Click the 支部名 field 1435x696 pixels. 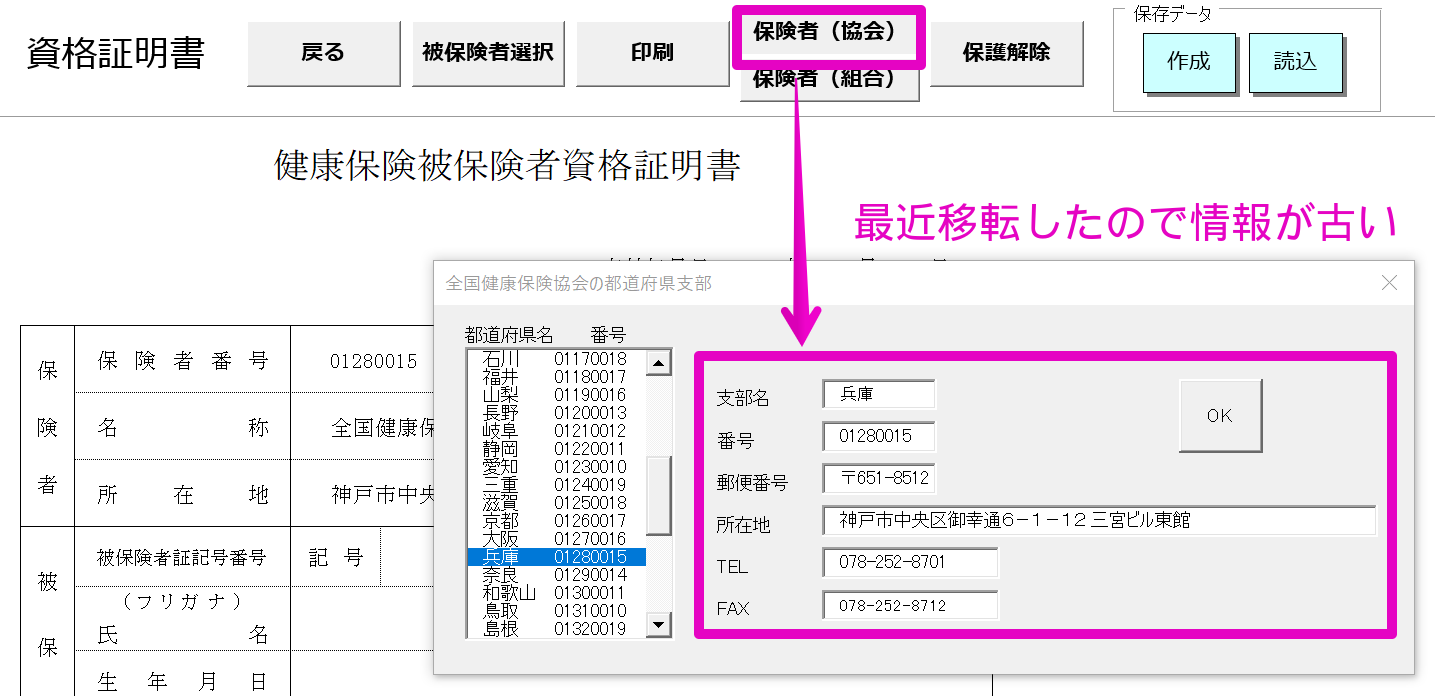879,394
